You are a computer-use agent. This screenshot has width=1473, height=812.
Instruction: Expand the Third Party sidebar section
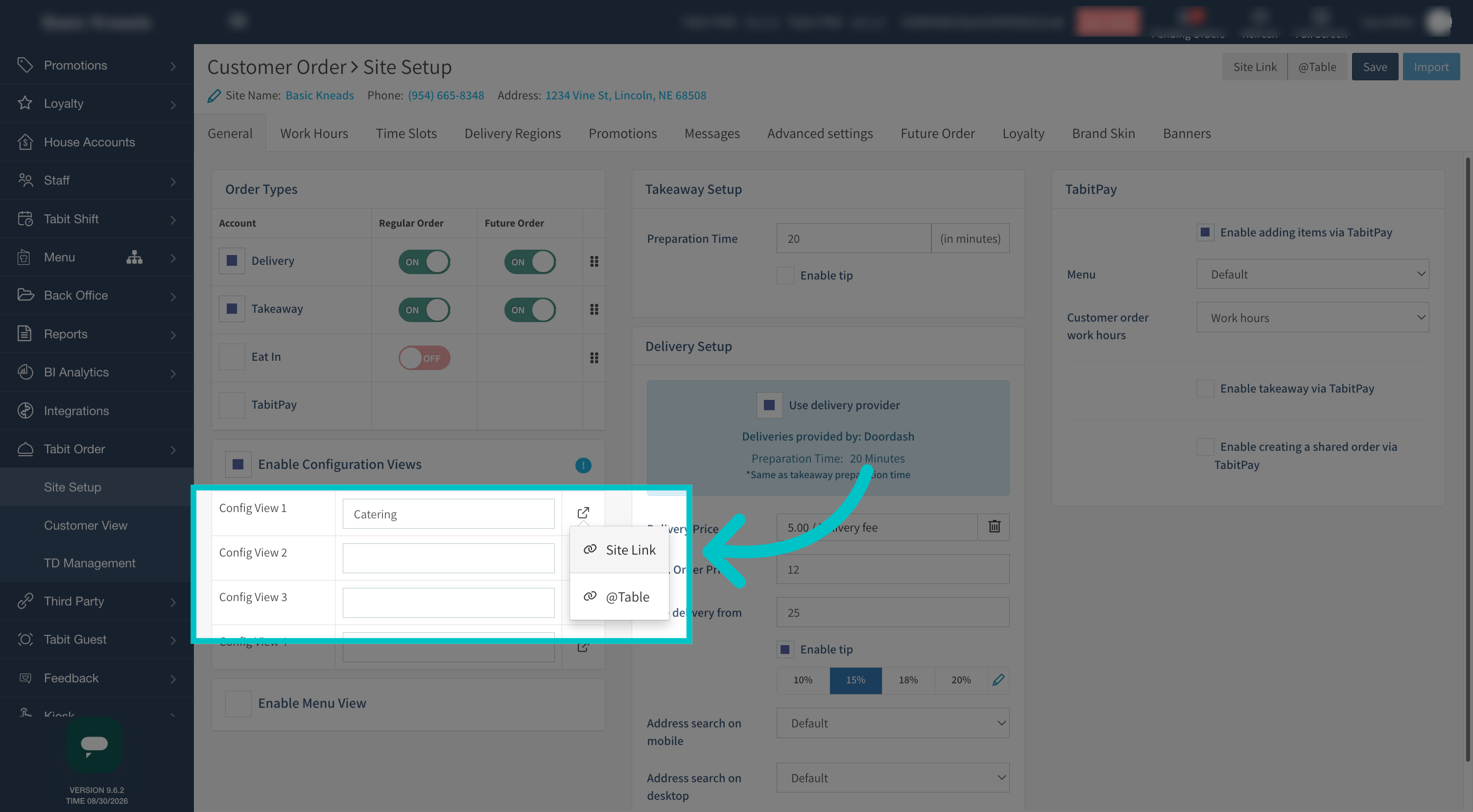[96, 601]
